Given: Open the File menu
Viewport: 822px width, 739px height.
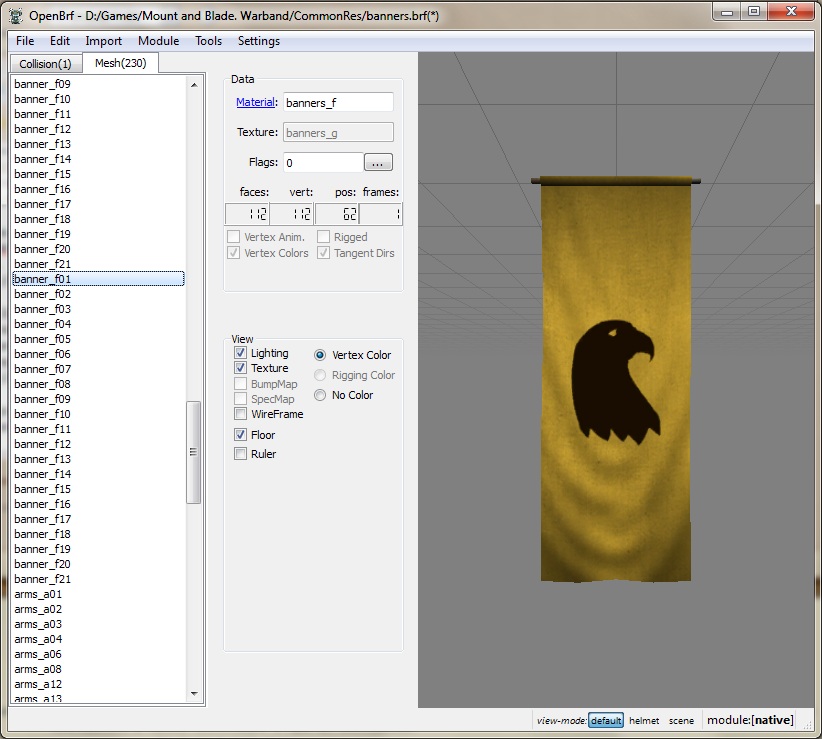Looking at the screenshot, I should click(x=25, y=41).
